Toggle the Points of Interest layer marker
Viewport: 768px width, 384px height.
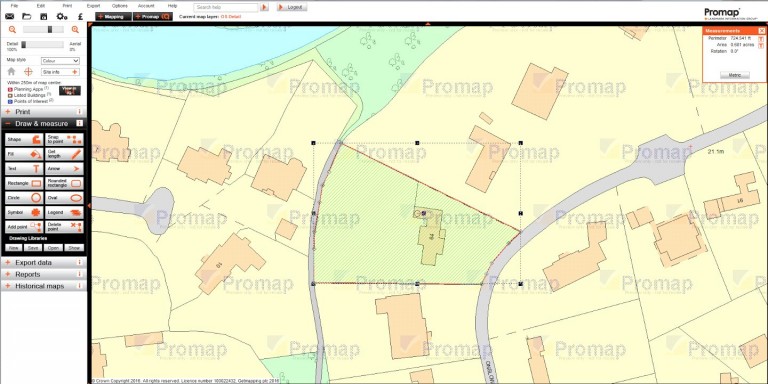[10, 101]
